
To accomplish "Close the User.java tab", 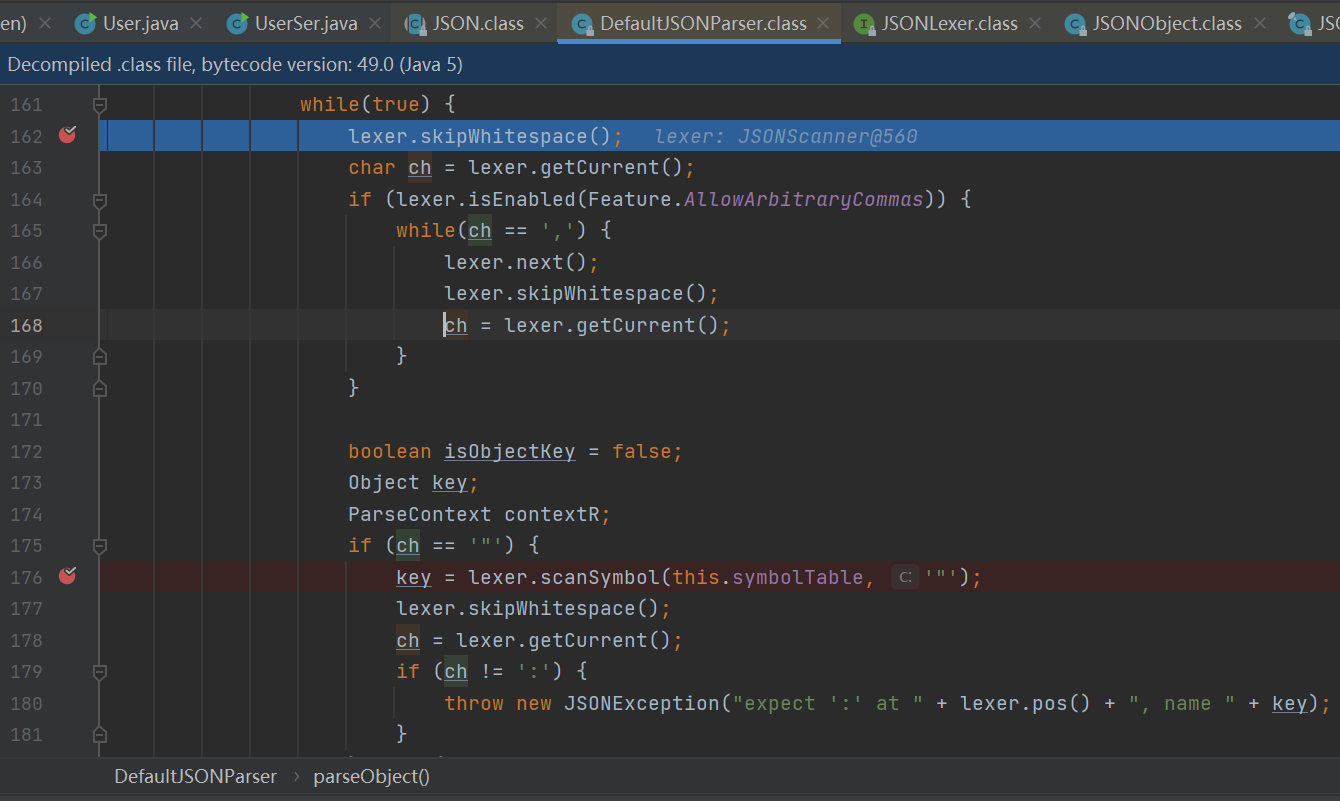I will (196, 23).
